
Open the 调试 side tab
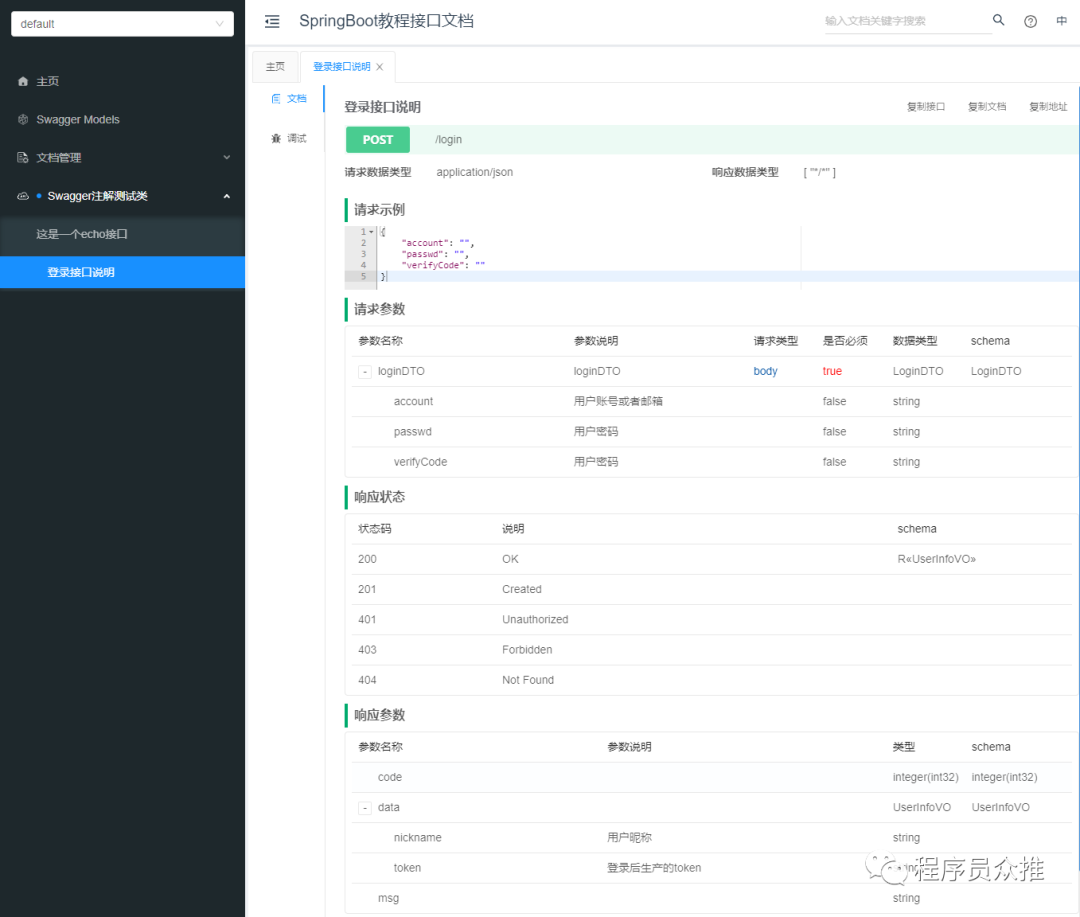289,138
